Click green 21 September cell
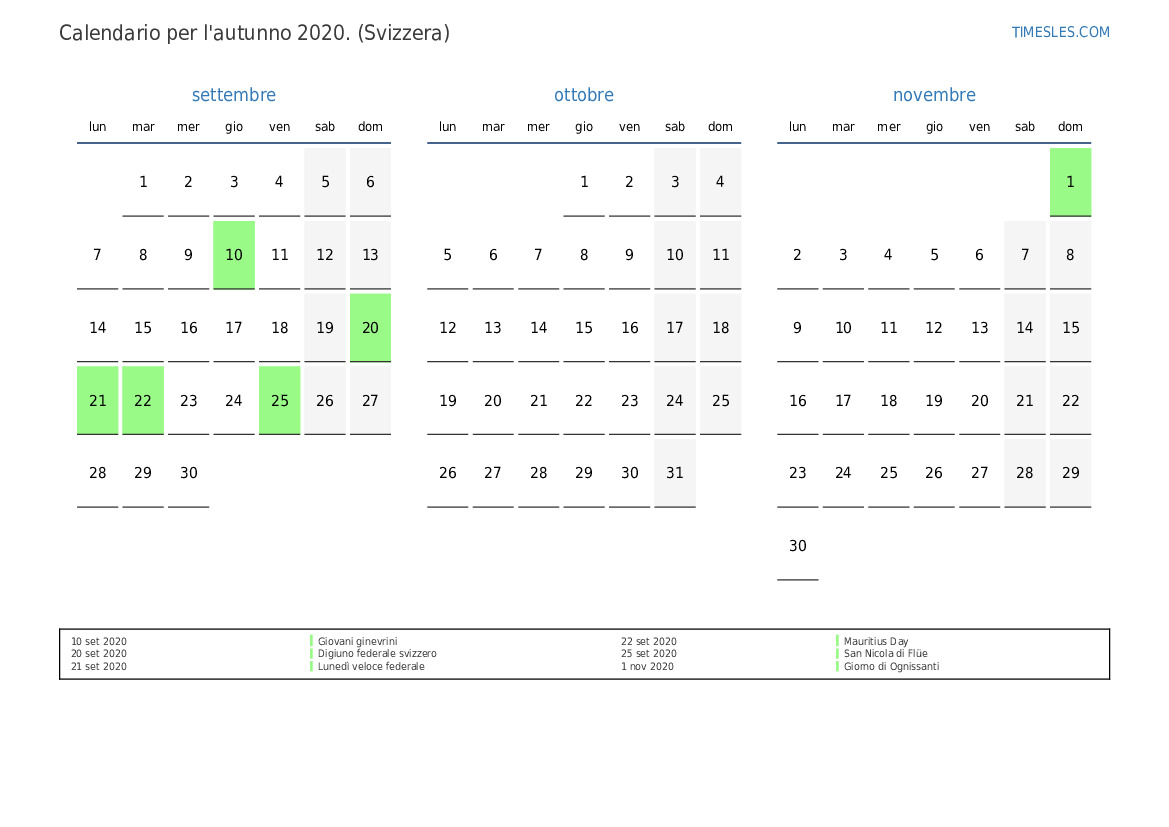1169x827 pixels. click(98, 400)
